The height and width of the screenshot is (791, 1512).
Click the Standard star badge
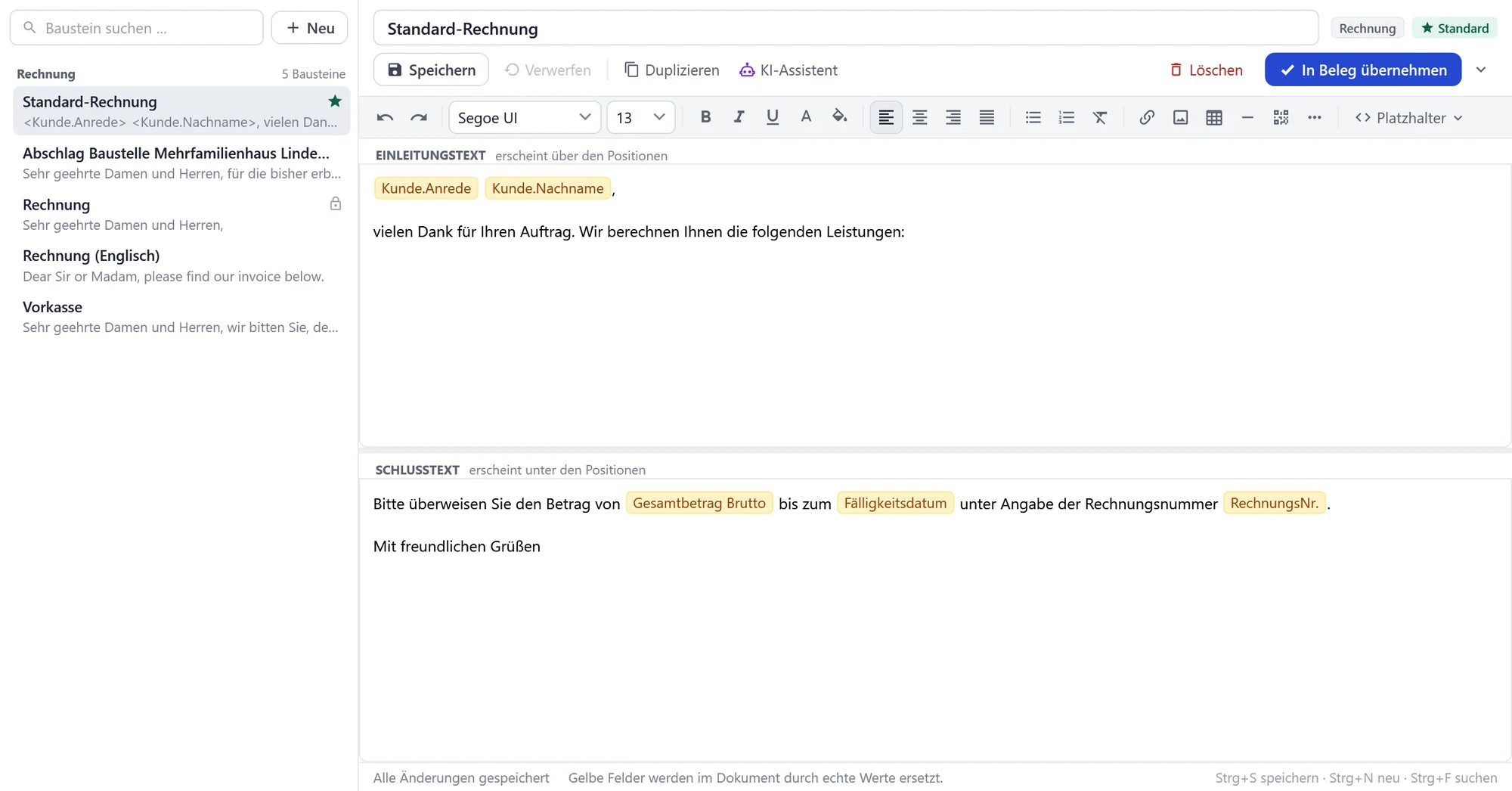(1455, 28)
